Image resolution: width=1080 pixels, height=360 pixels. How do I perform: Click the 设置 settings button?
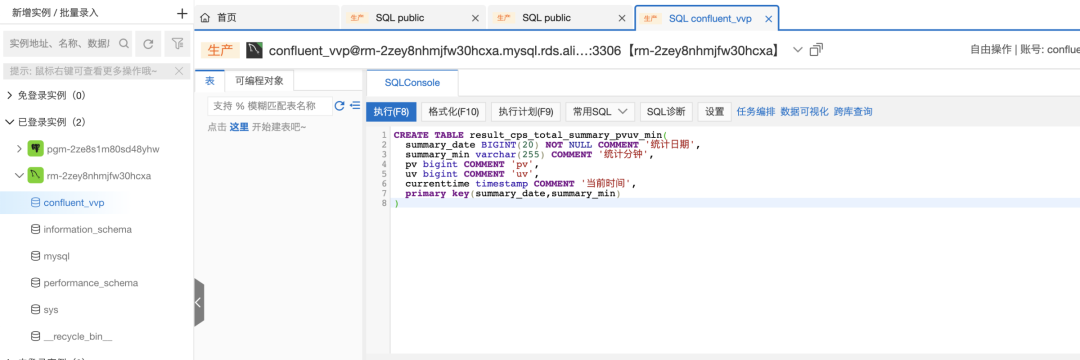[x=714, y=112]
